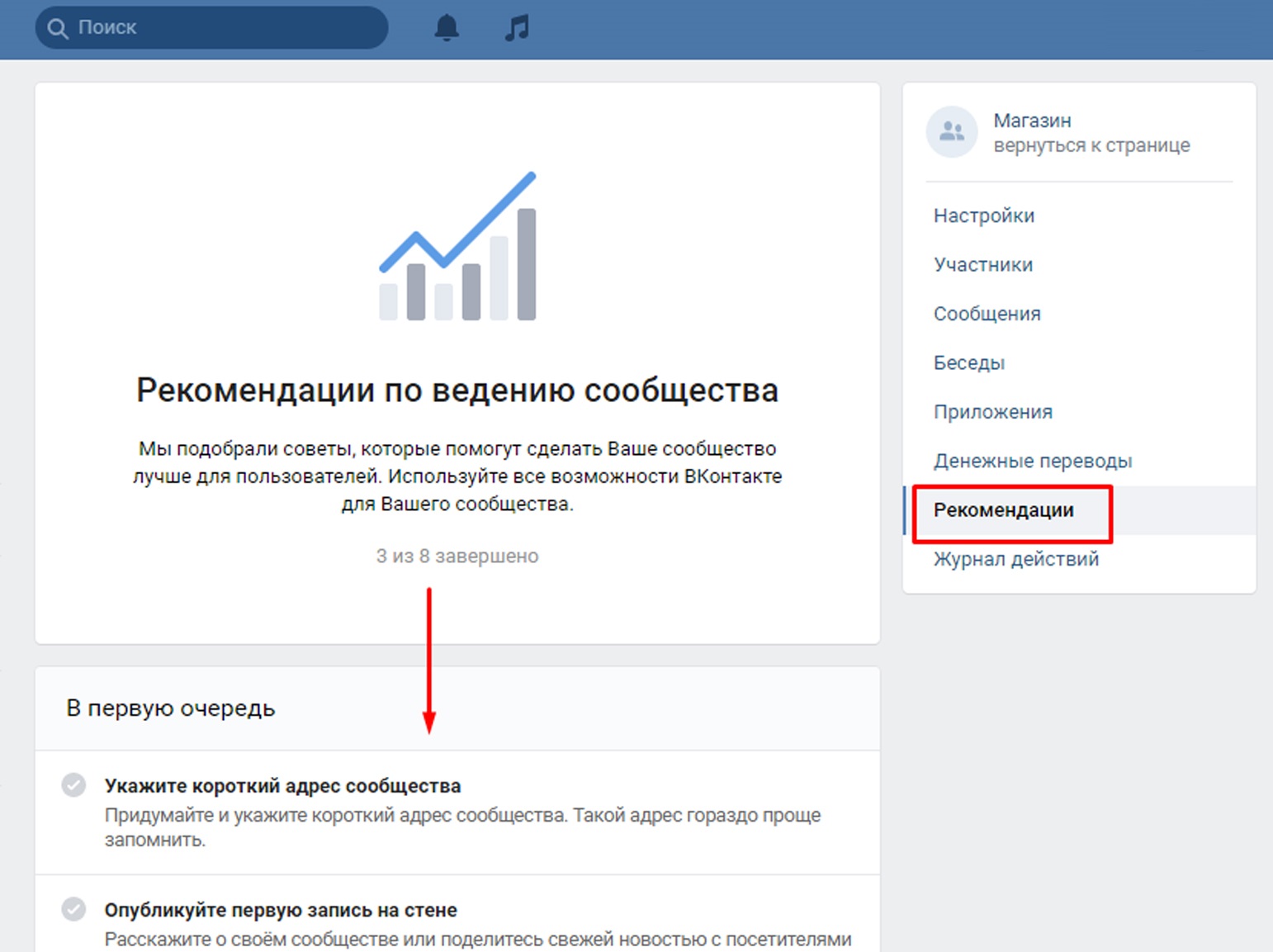
Task: Toggle checkmark for Опубликуйте первую запись
Action: 73,909
